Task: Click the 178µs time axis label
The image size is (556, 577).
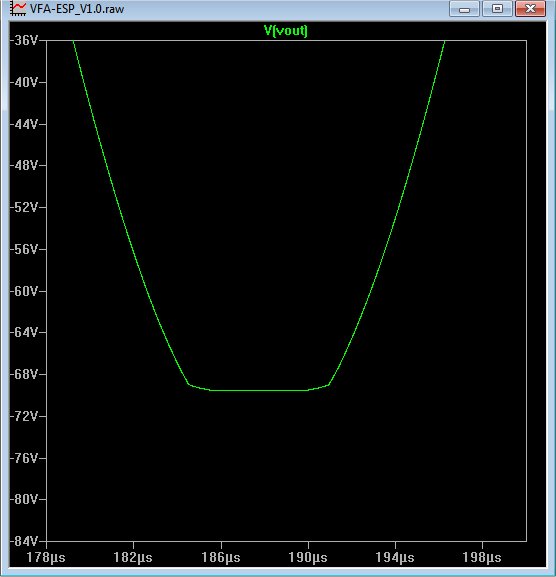Action: tap(46, 557)
